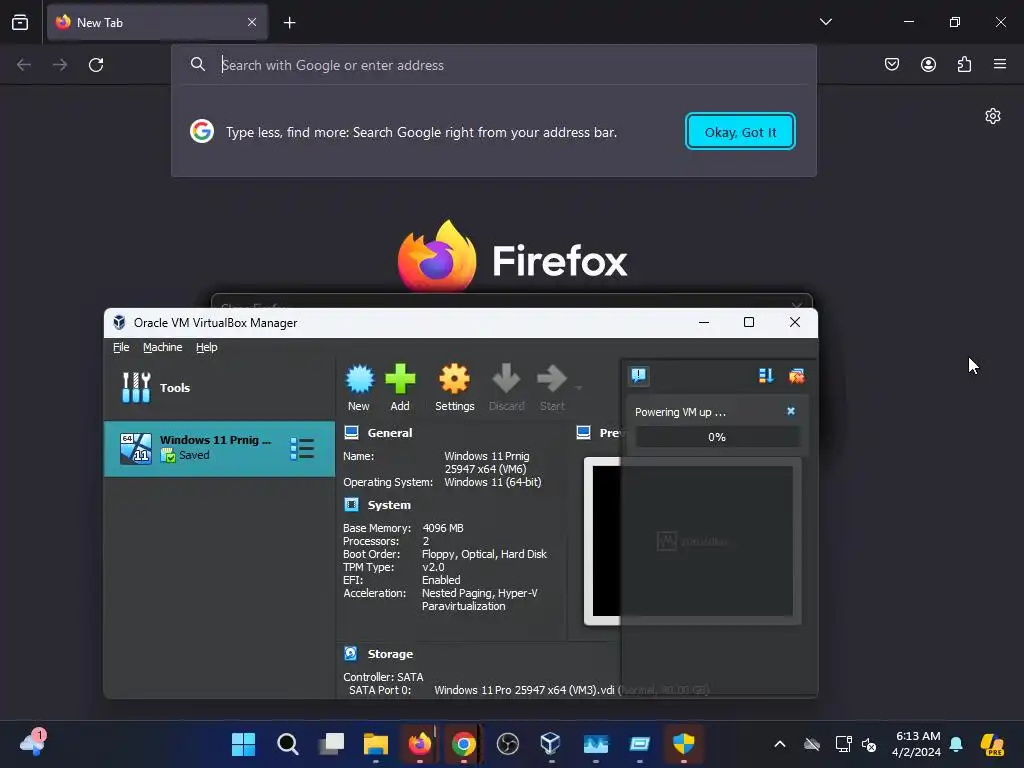Screen dimensions: 1024x768
Task: Click the Okay, Got It button
Action: (x=740, y=131)
